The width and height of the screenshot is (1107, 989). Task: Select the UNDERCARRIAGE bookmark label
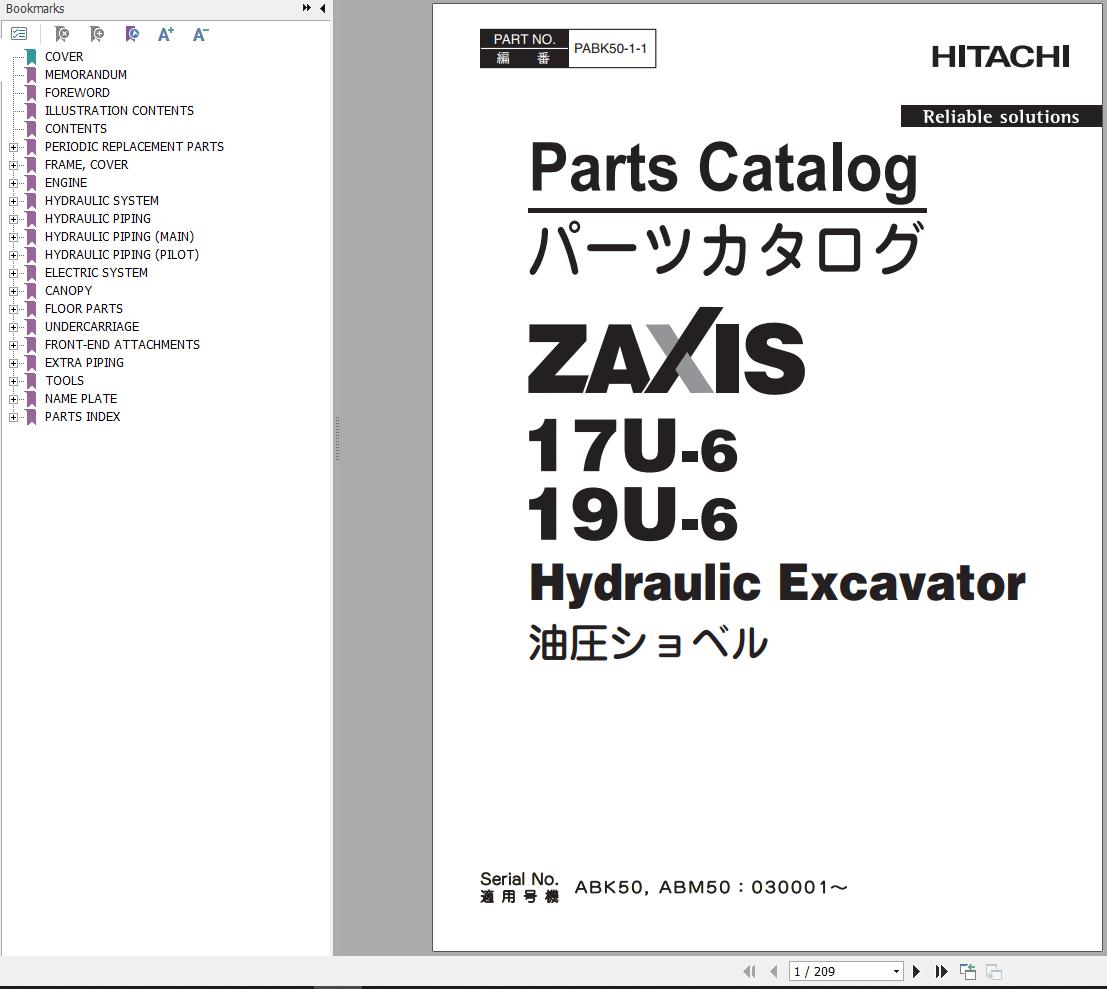(92, 327)
